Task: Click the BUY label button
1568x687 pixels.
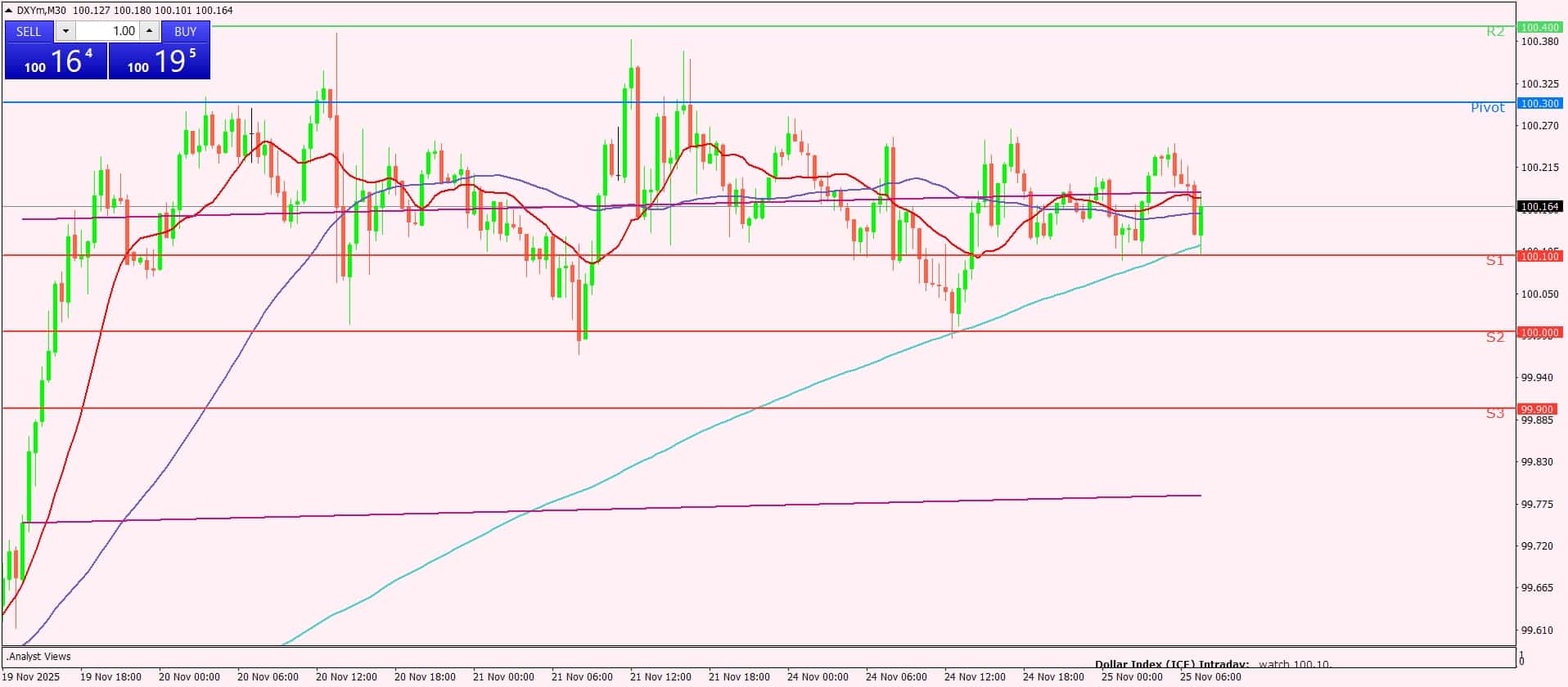Action: 186,31
